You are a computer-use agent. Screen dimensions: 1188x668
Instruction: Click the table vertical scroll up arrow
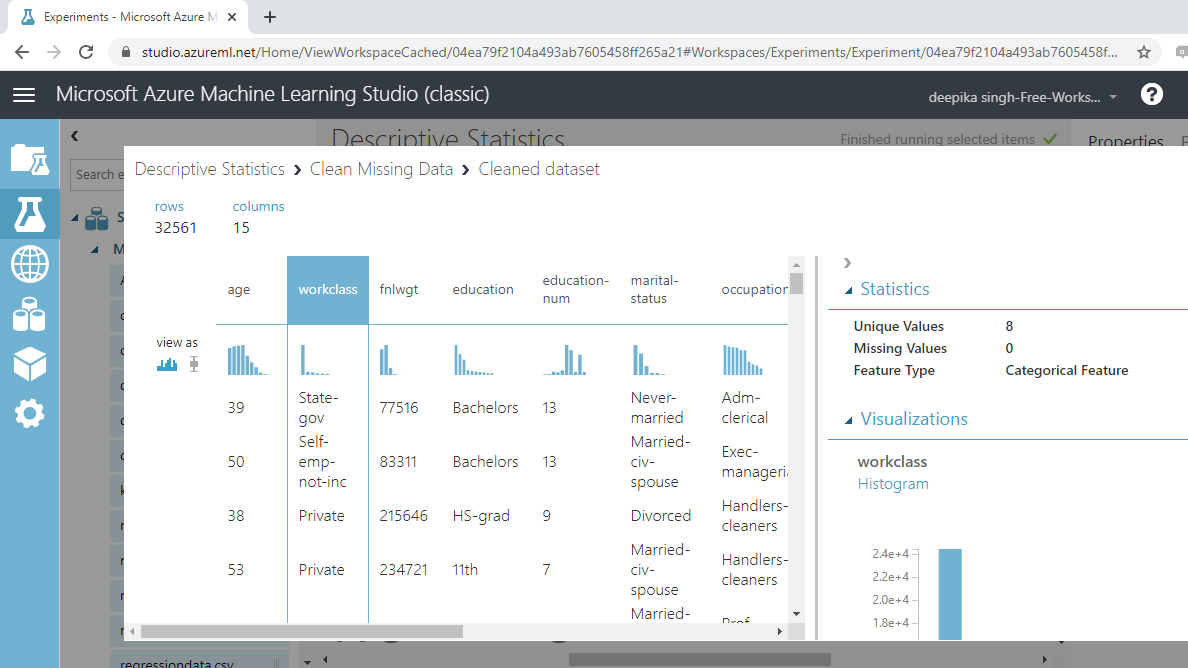click(x=796, y=264)
